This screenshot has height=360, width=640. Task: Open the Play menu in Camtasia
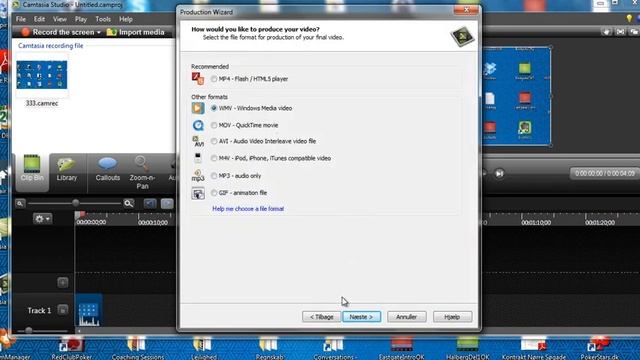click(x=81, y=19)
